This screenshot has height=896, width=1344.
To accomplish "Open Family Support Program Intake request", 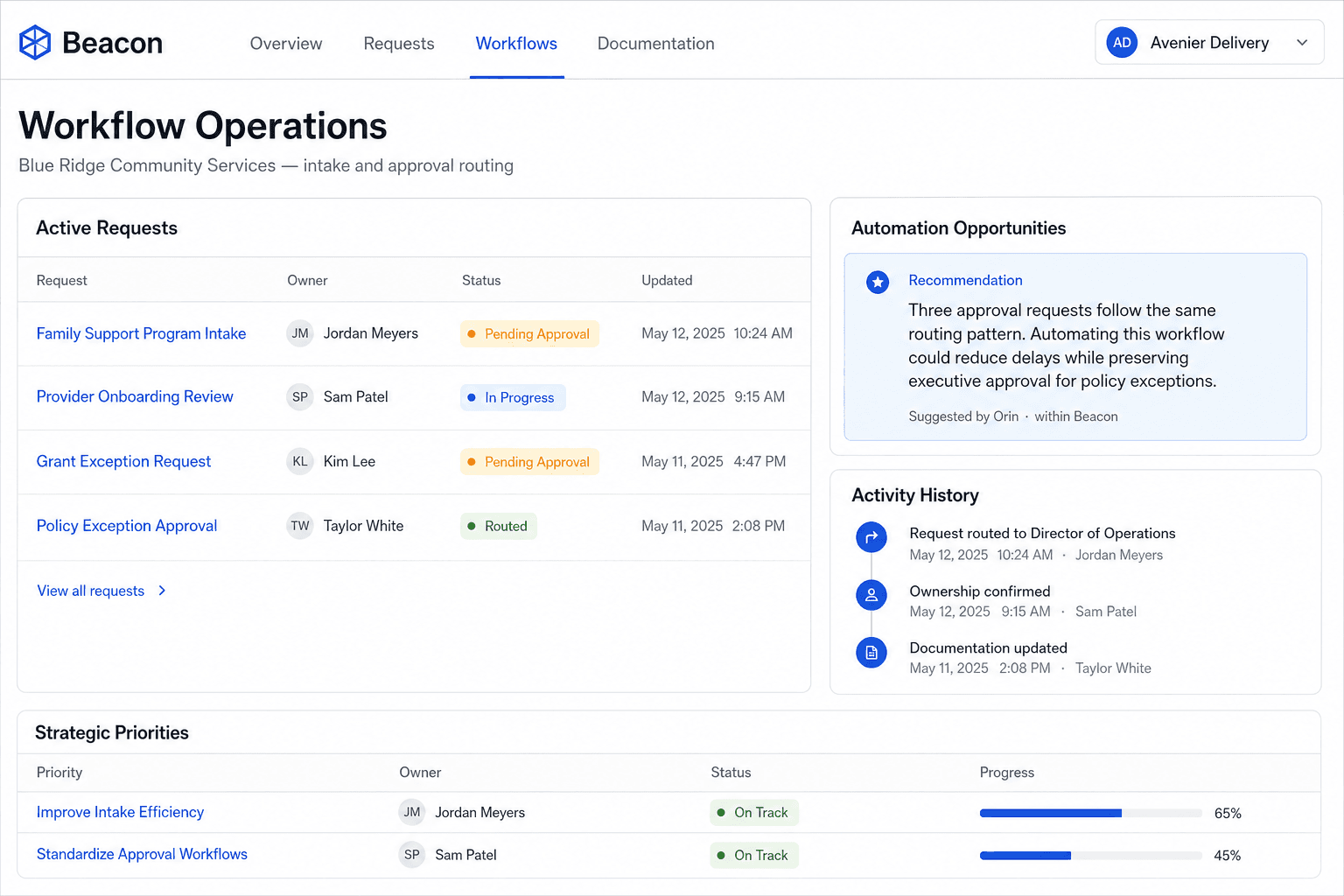I will pos(141,333).
